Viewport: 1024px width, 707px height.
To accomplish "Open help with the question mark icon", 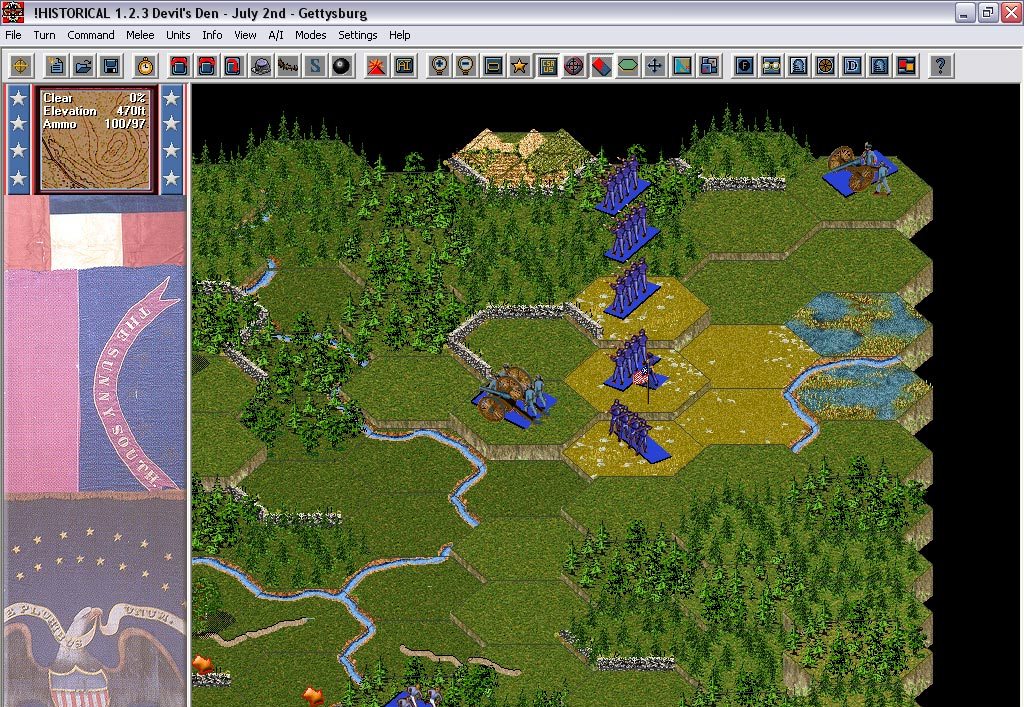I will point(939,66).
